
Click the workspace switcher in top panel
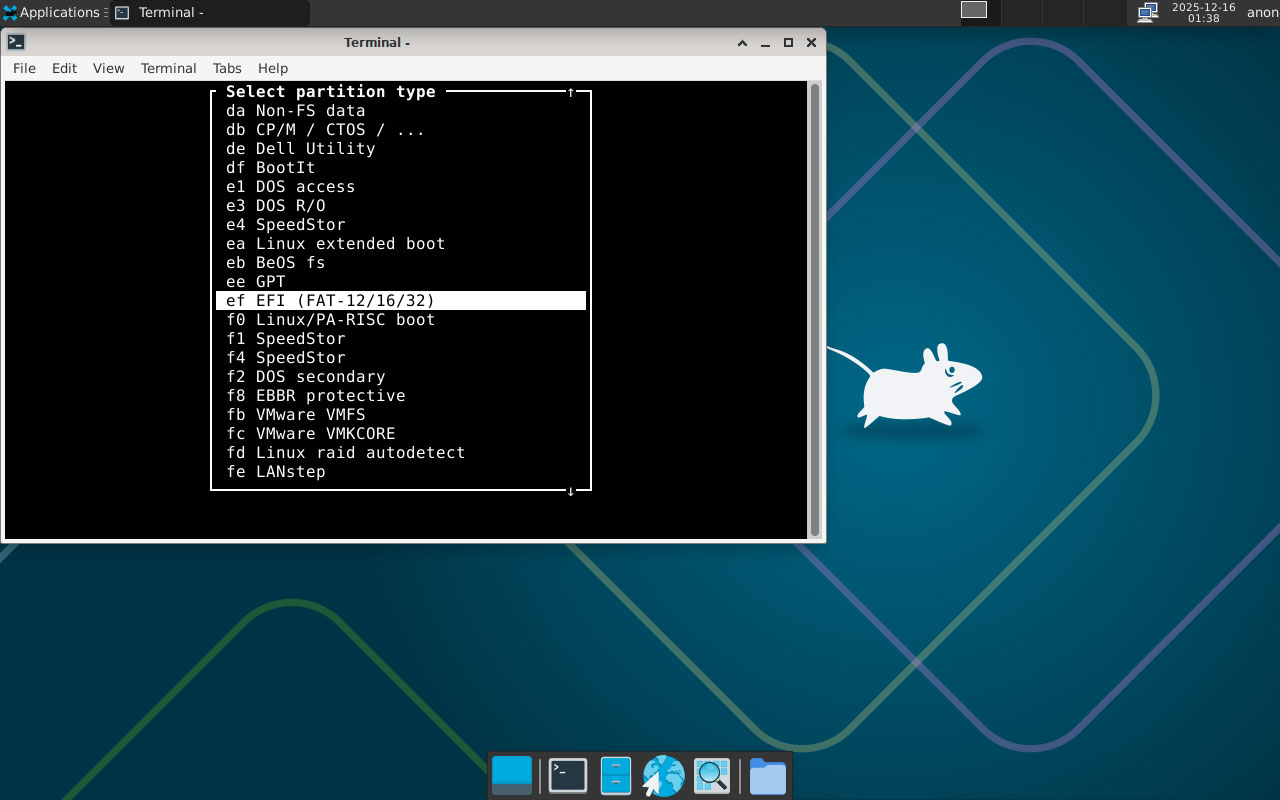[x=973, y=10]
